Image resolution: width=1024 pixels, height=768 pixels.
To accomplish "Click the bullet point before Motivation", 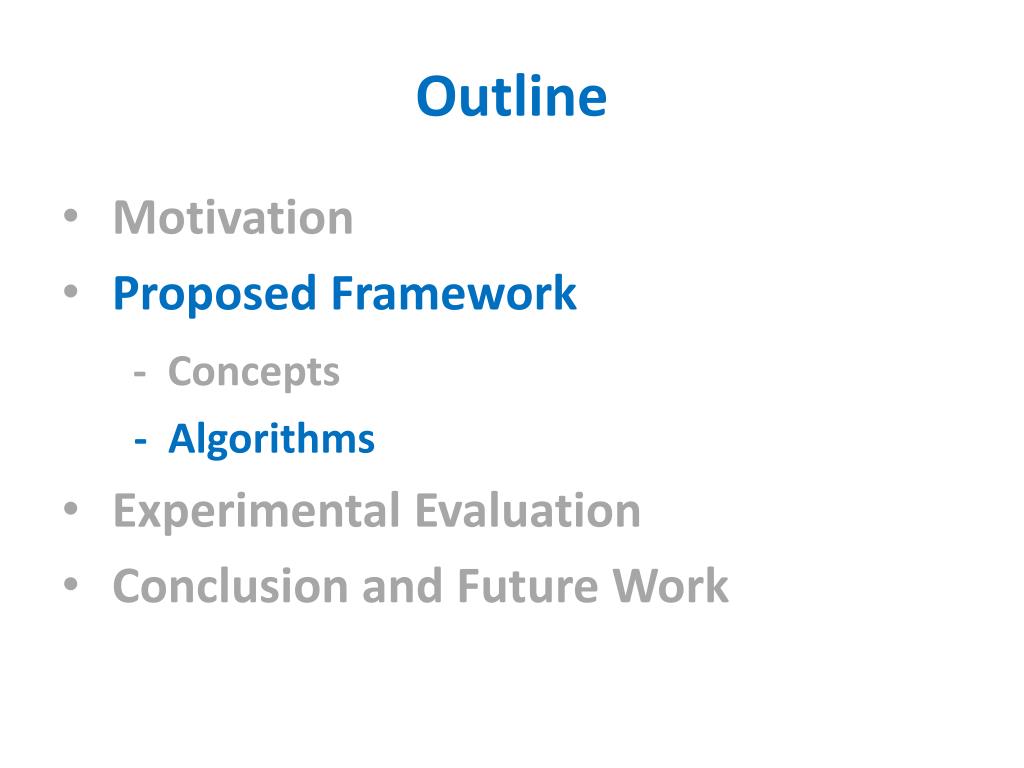I will pyautogui.click(x=71, y=216).
